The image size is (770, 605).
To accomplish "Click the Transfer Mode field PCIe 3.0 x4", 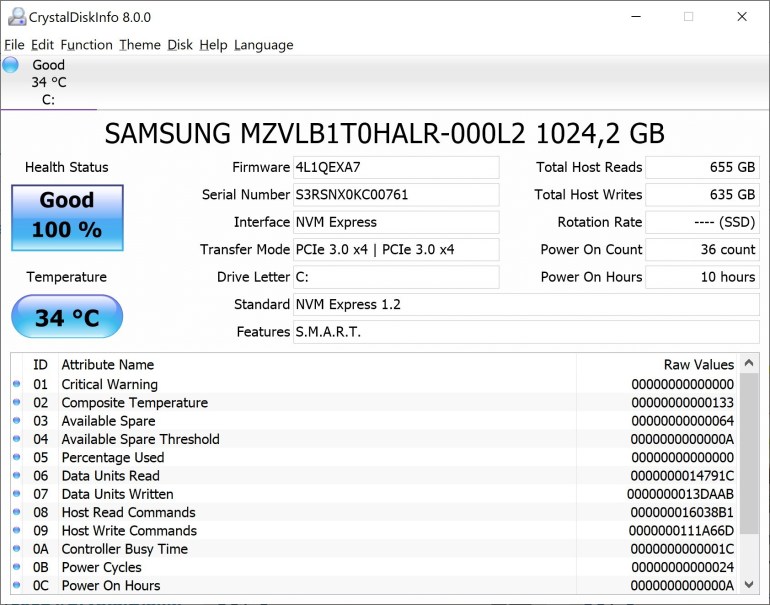I will click(396, 250).
